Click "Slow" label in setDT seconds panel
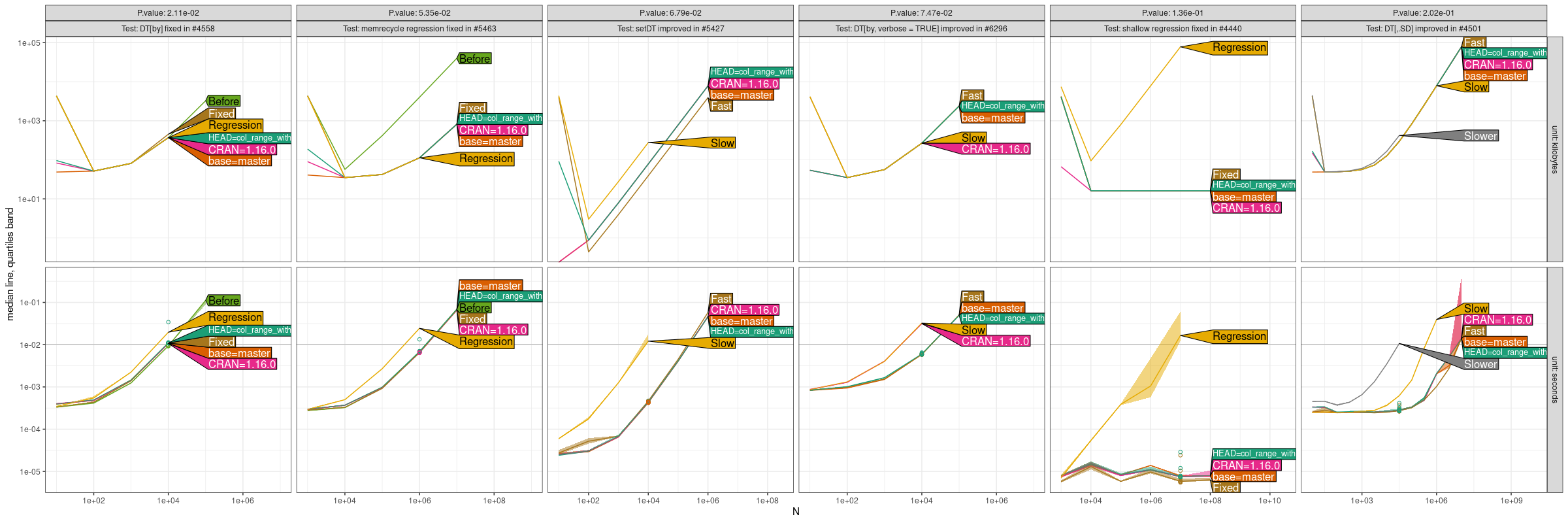Viewport: 1568px width, 523px height. (723, 343)
